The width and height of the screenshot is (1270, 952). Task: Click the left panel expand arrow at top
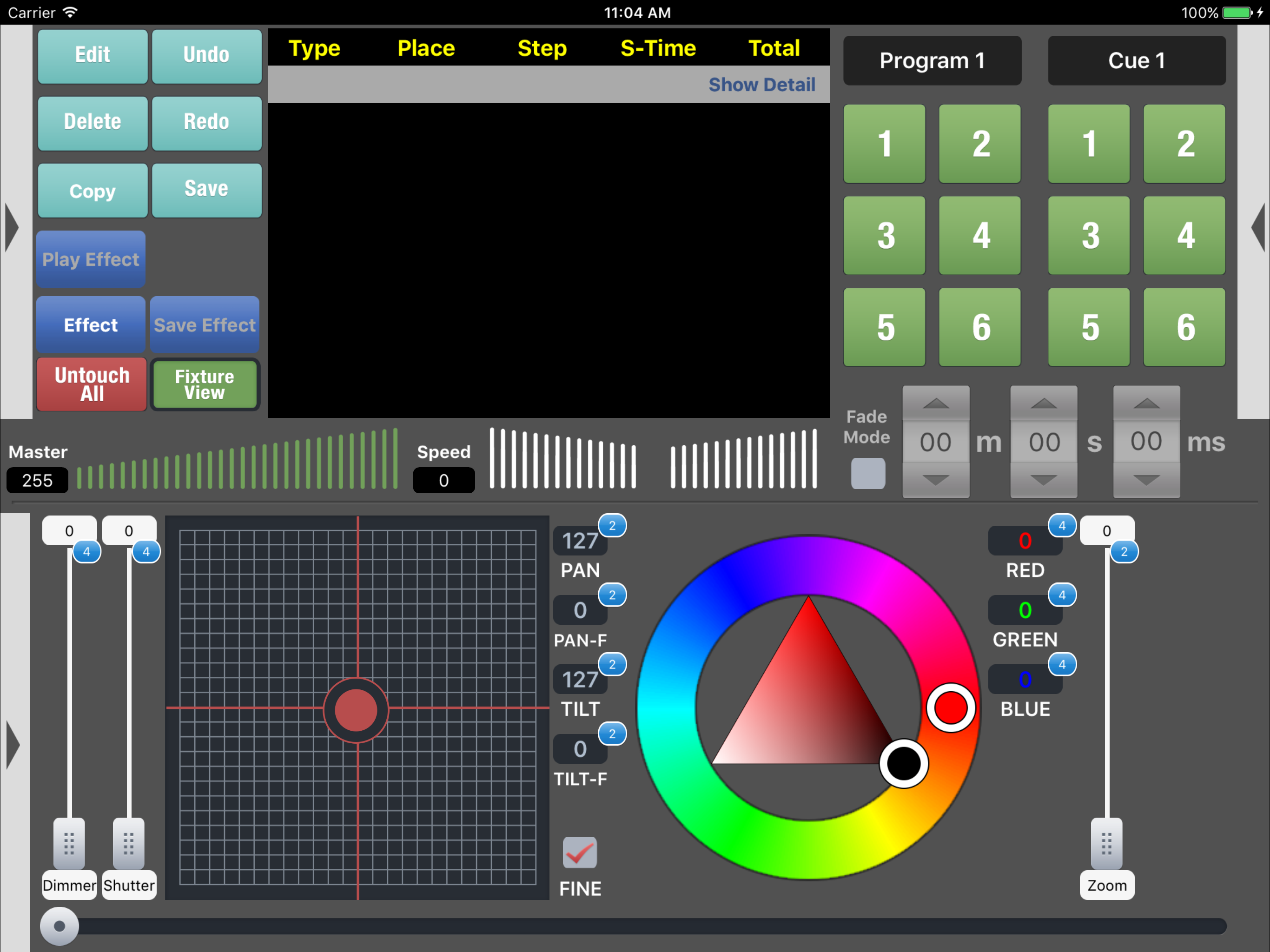pyautogui.click(x=12, y=227)
